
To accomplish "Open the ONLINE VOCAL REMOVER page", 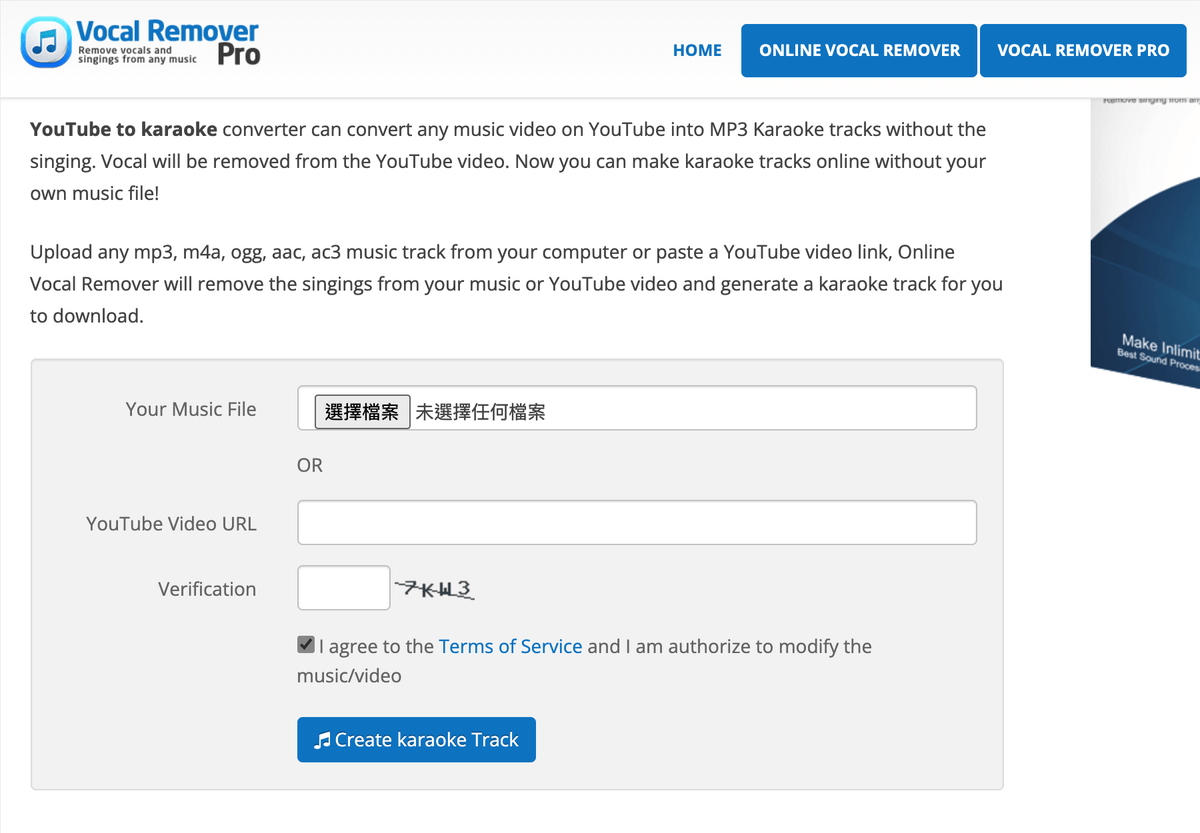I will point(859,50).
